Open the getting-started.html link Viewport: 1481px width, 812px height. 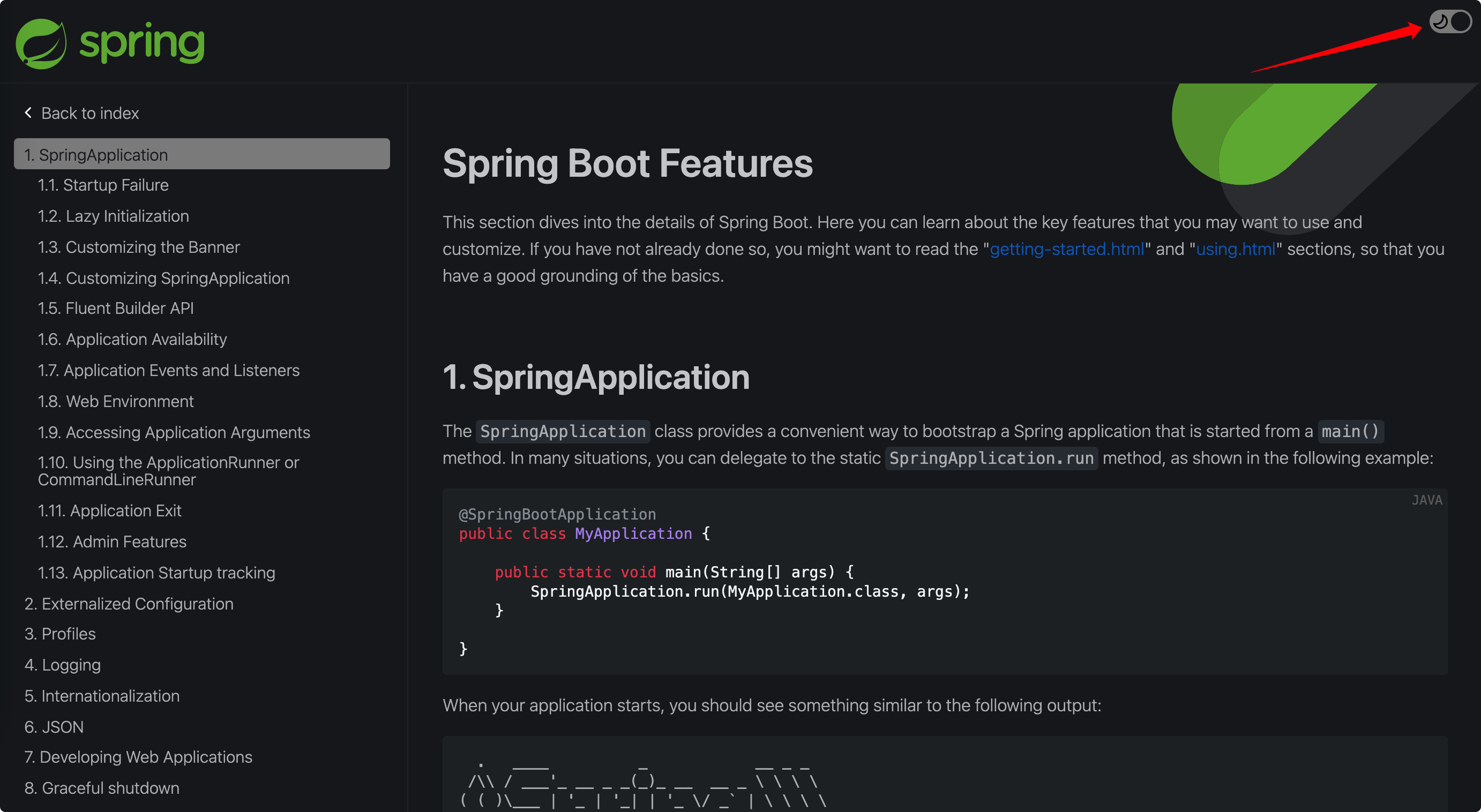tap(1067, 249)
